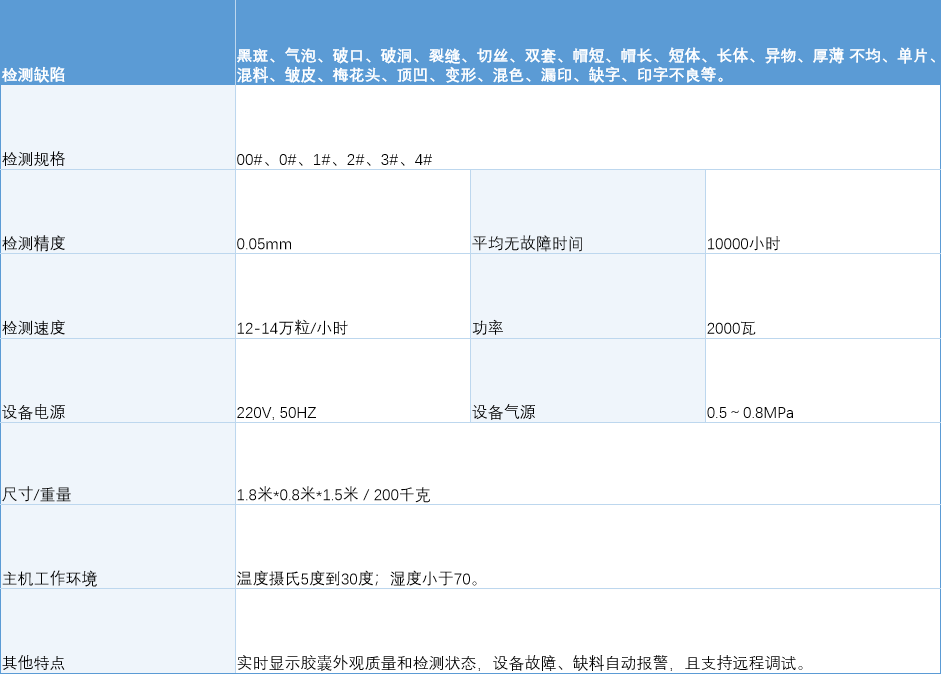This screenshot has height=674, width=945.
Task: Click the 12-14万粒/小时 speed value
Action: click(295, 327)
